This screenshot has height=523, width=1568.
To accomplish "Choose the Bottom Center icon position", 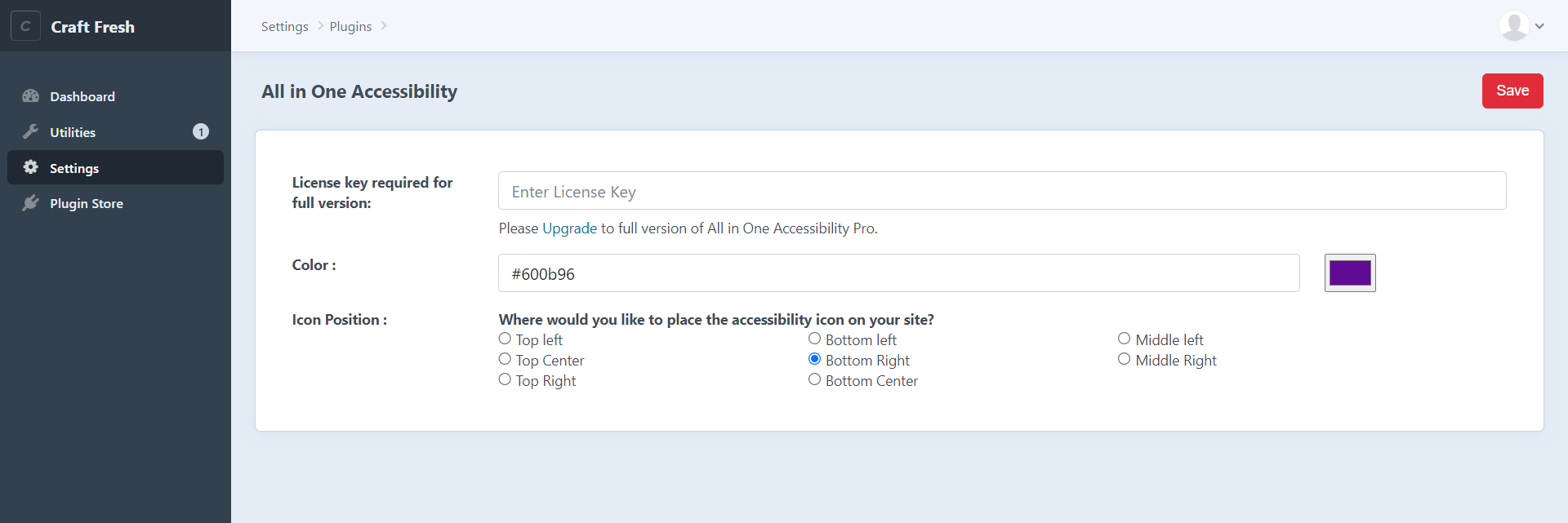I will 814,379.
